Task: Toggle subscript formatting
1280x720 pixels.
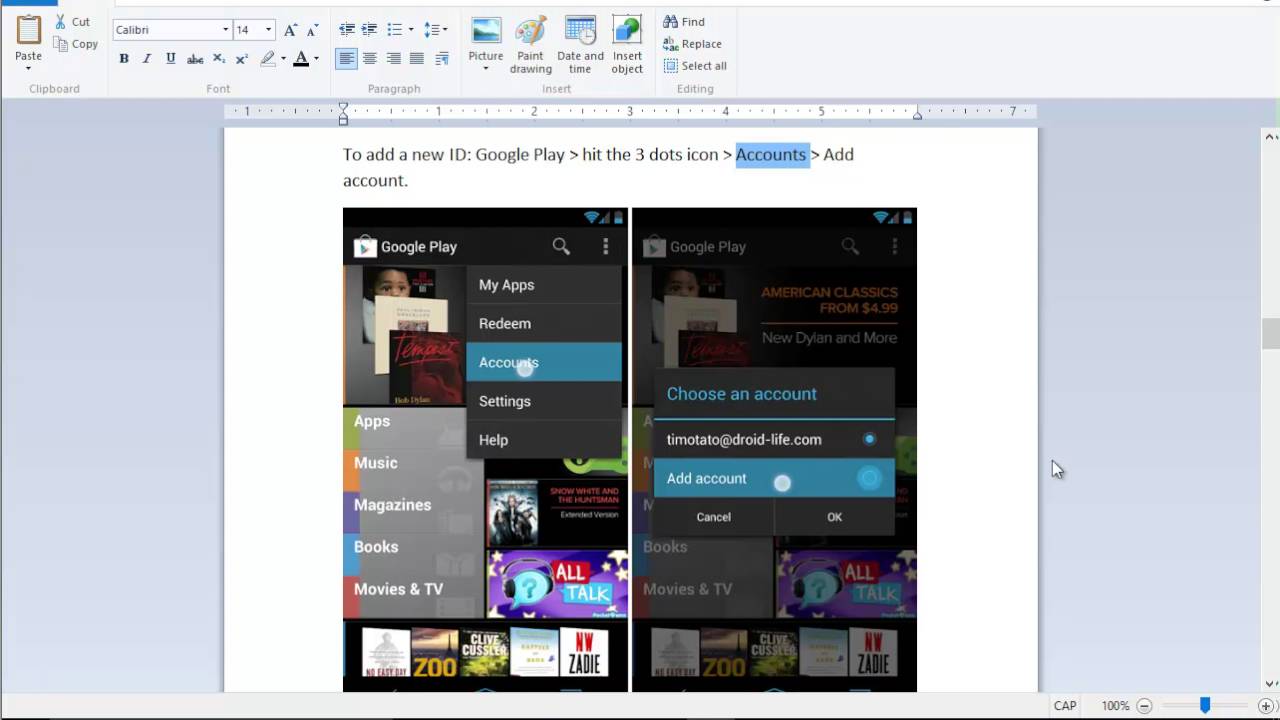Action: (219, 59)
